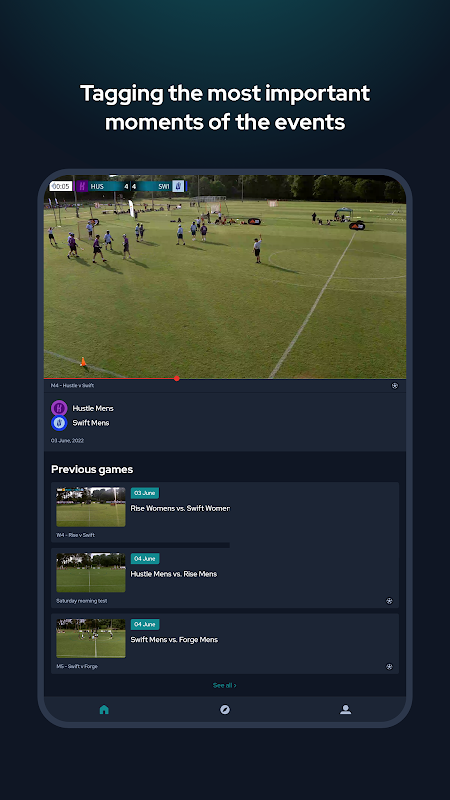Tap ball icon beside M4 - Hustle v Swift
This screenshot has height=800, width=450.
coord(394,386)
